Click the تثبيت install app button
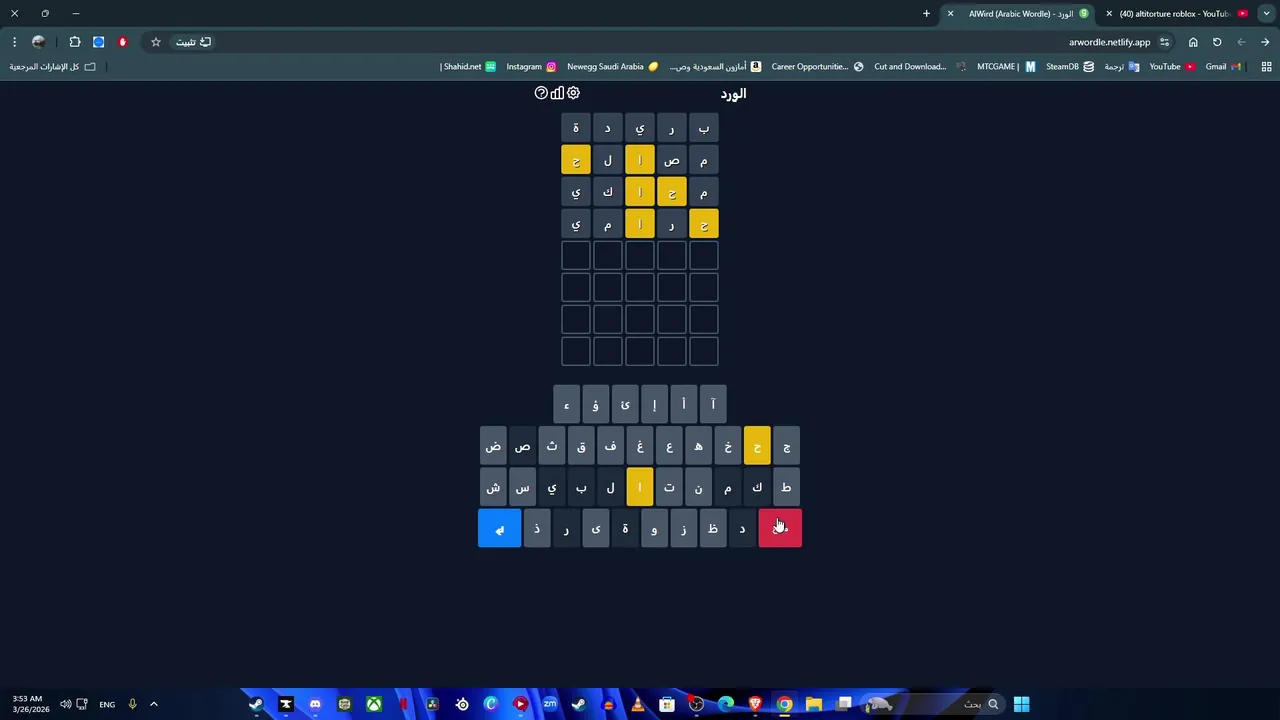 (x=193, y=42)
